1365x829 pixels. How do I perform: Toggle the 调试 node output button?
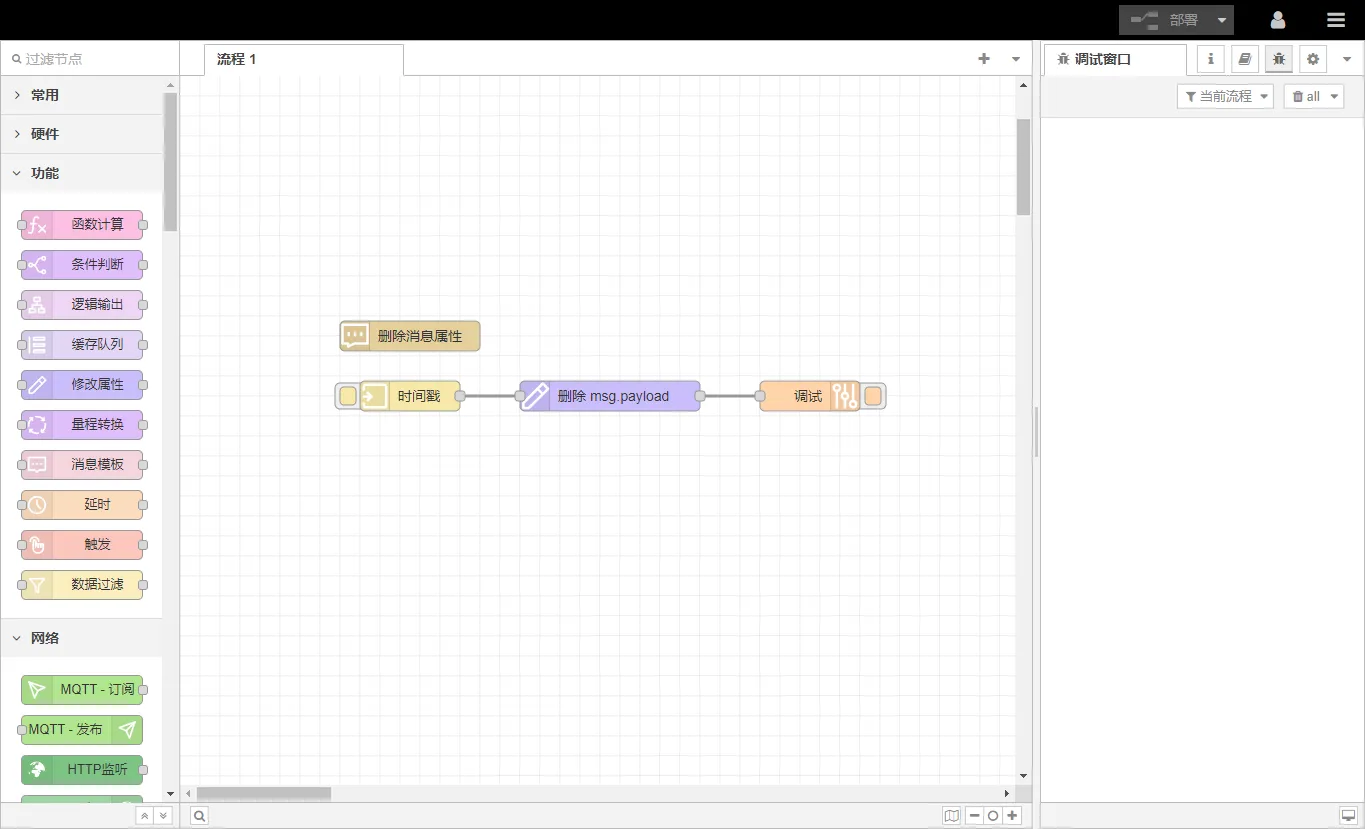click(x=873, y=396)
